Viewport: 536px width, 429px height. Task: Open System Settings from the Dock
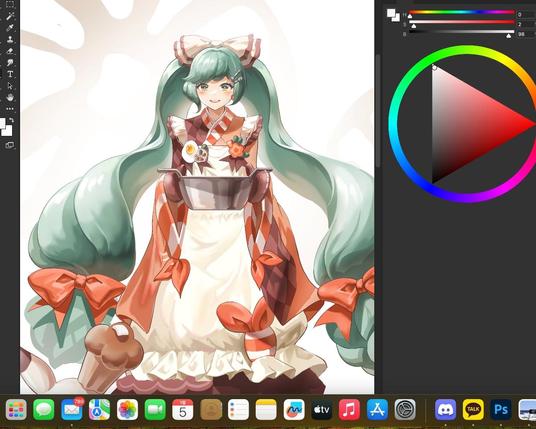(405, 410)
